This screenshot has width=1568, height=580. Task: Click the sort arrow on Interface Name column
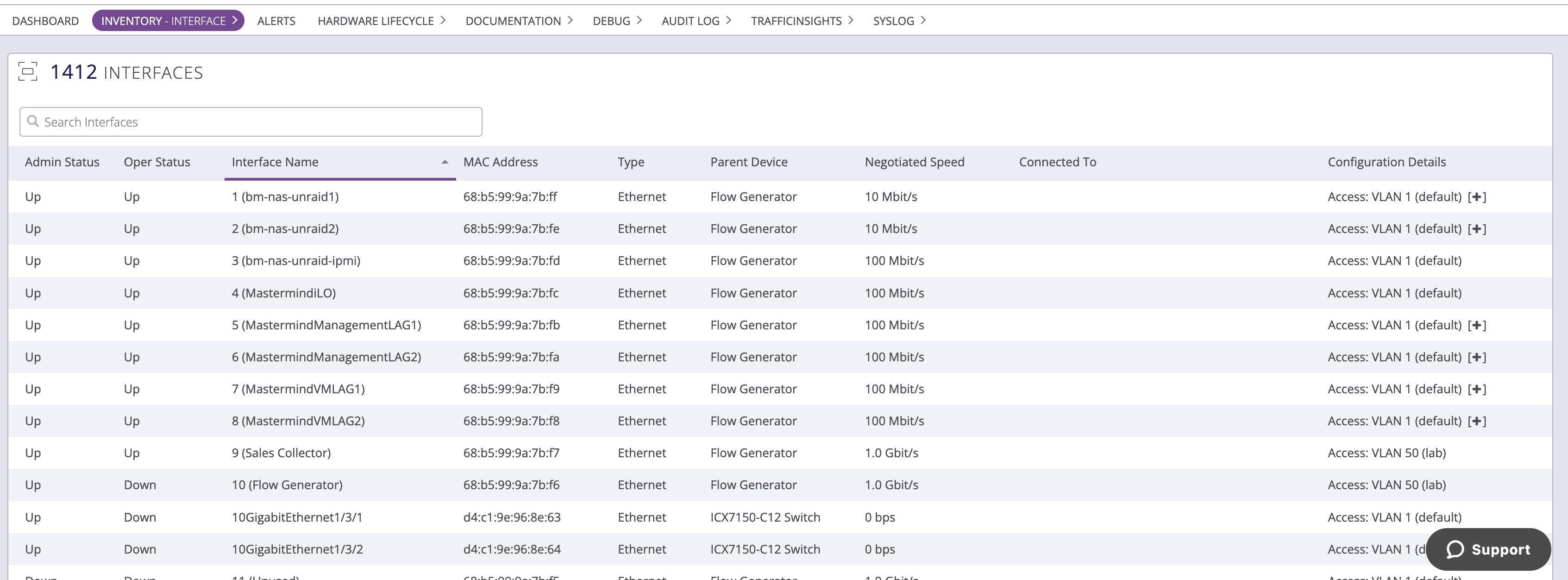[444, 163]
